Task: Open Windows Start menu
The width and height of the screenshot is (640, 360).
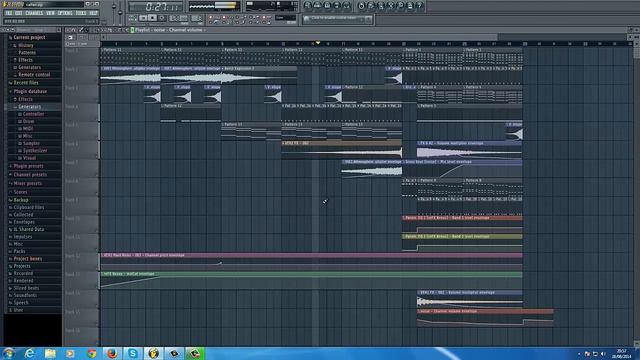Action: pos(8,353)
